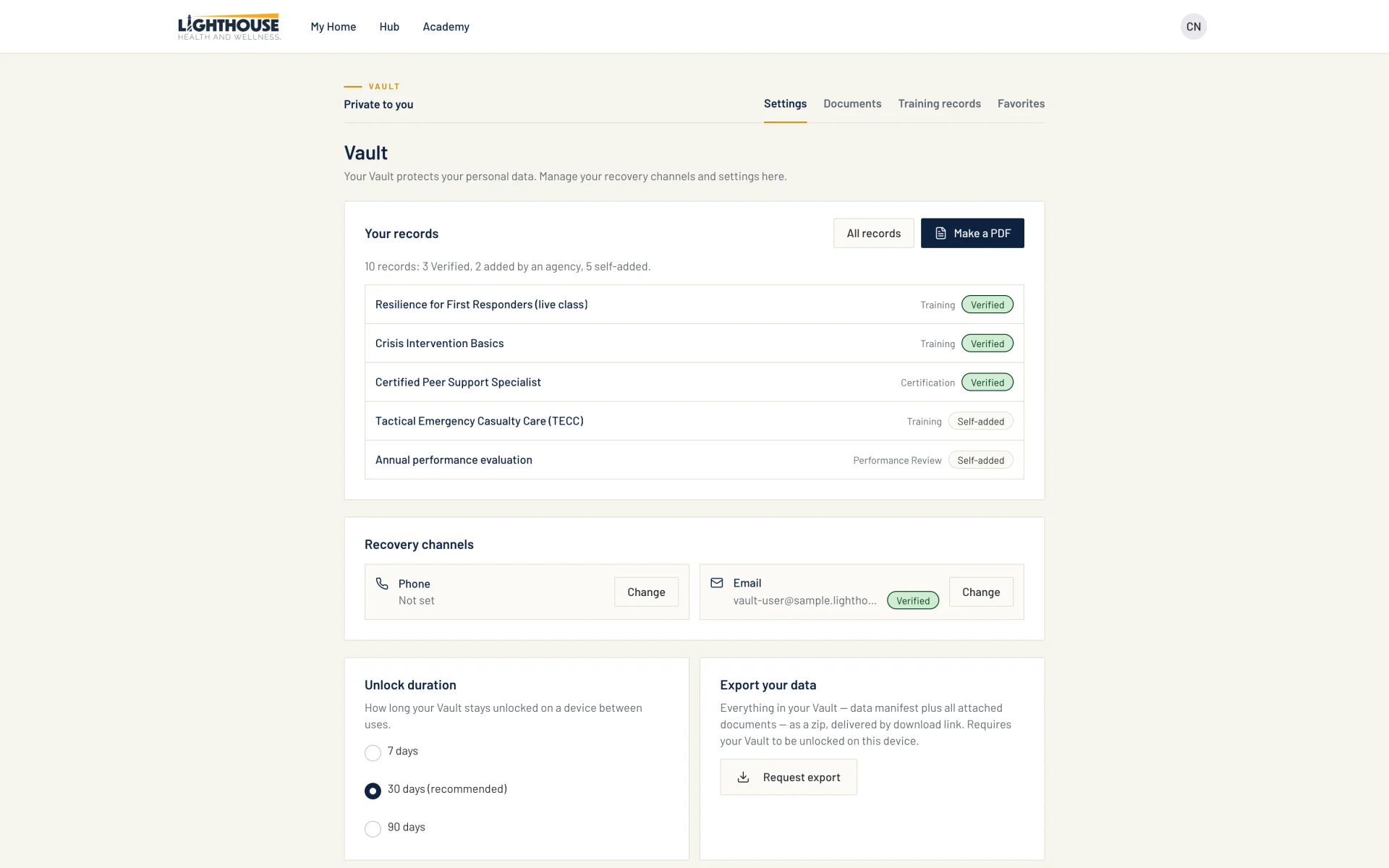Click Self-added badge on Annual performance evaluation

click(980, 460)
